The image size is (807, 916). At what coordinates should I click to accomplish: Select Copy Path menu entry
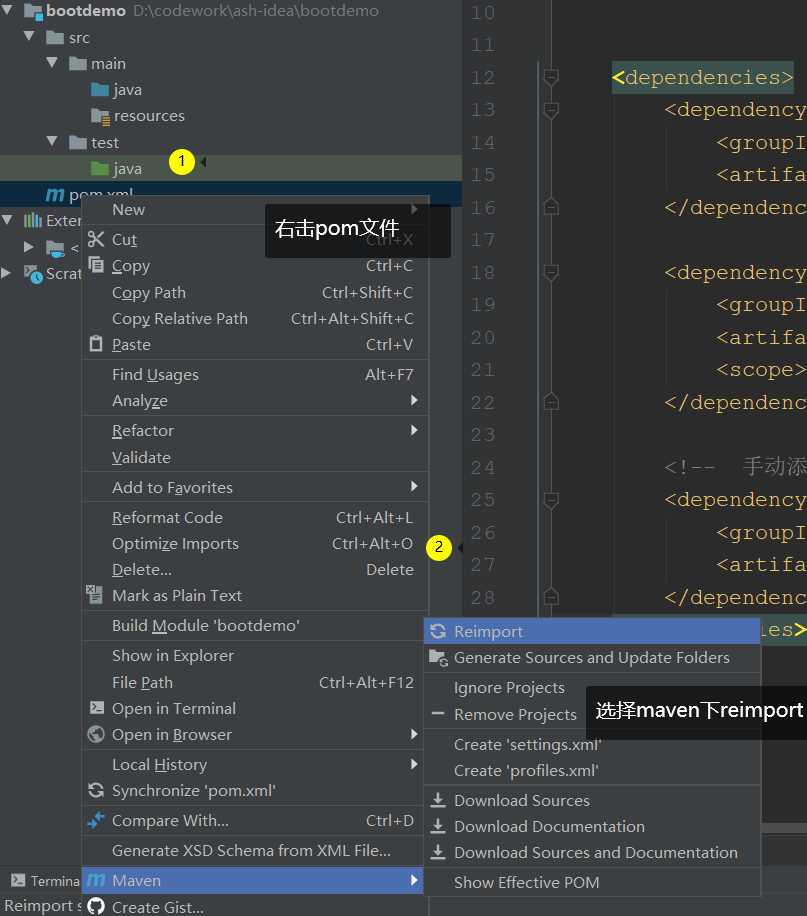click(x=255, y=292)
